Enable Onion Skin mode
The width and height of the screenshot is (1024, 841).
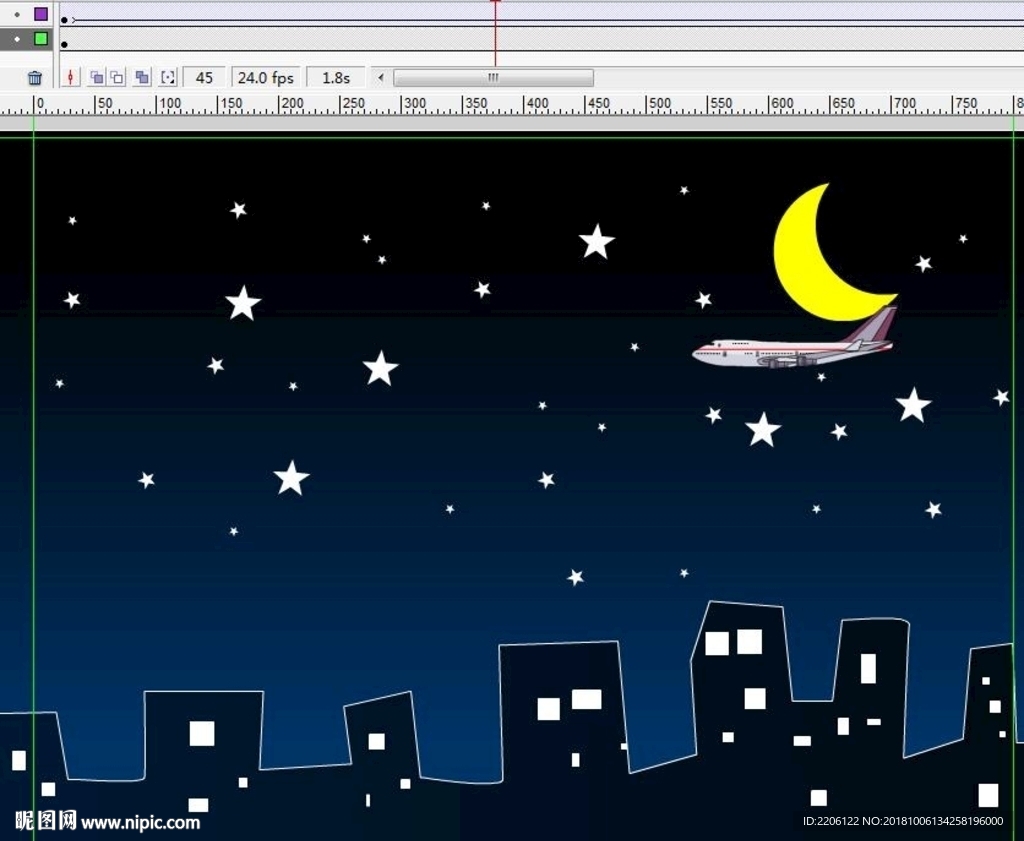click(x=97, y=78)
